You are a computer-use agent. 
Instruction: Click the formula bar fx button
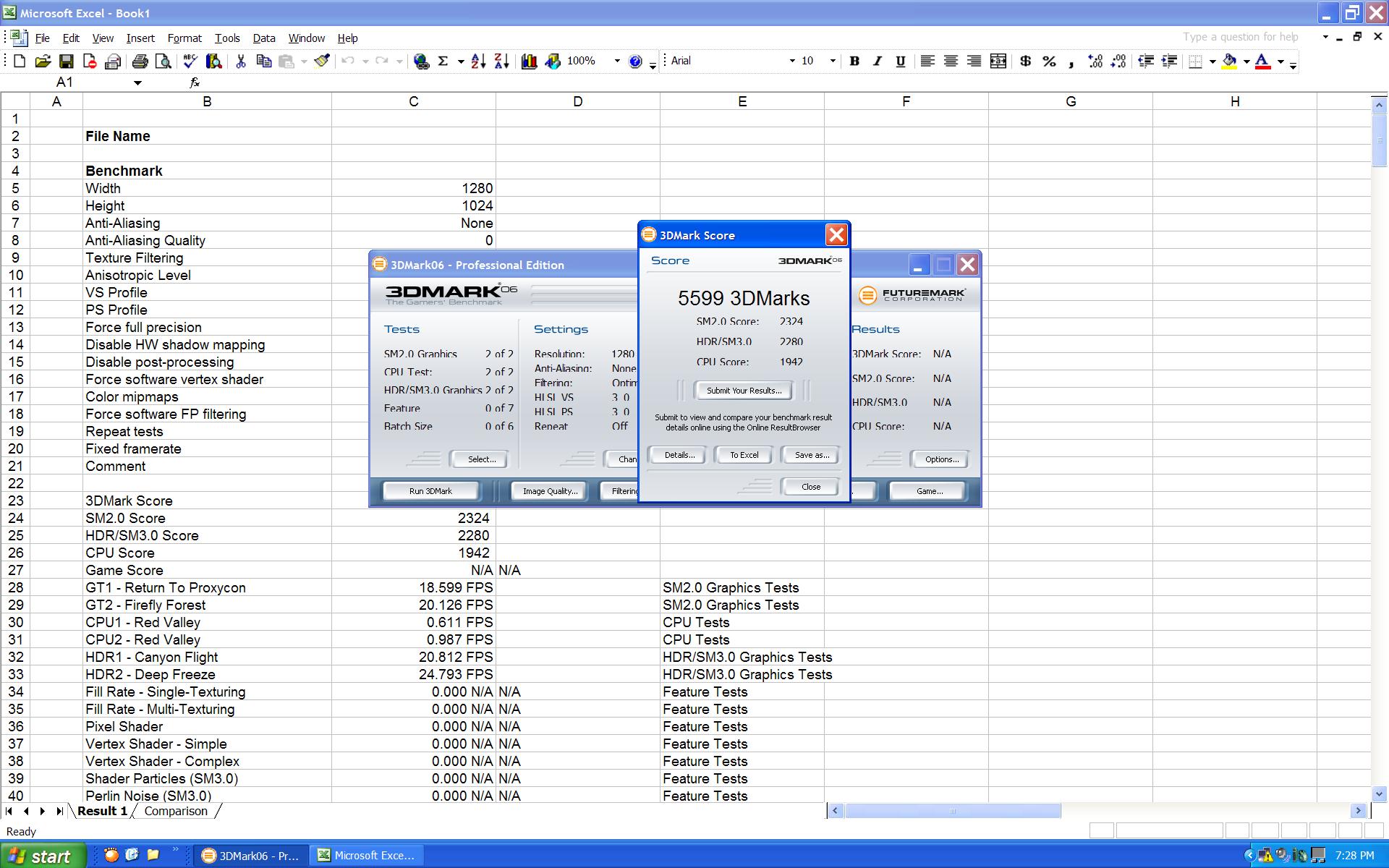click(x=195, y=82)
